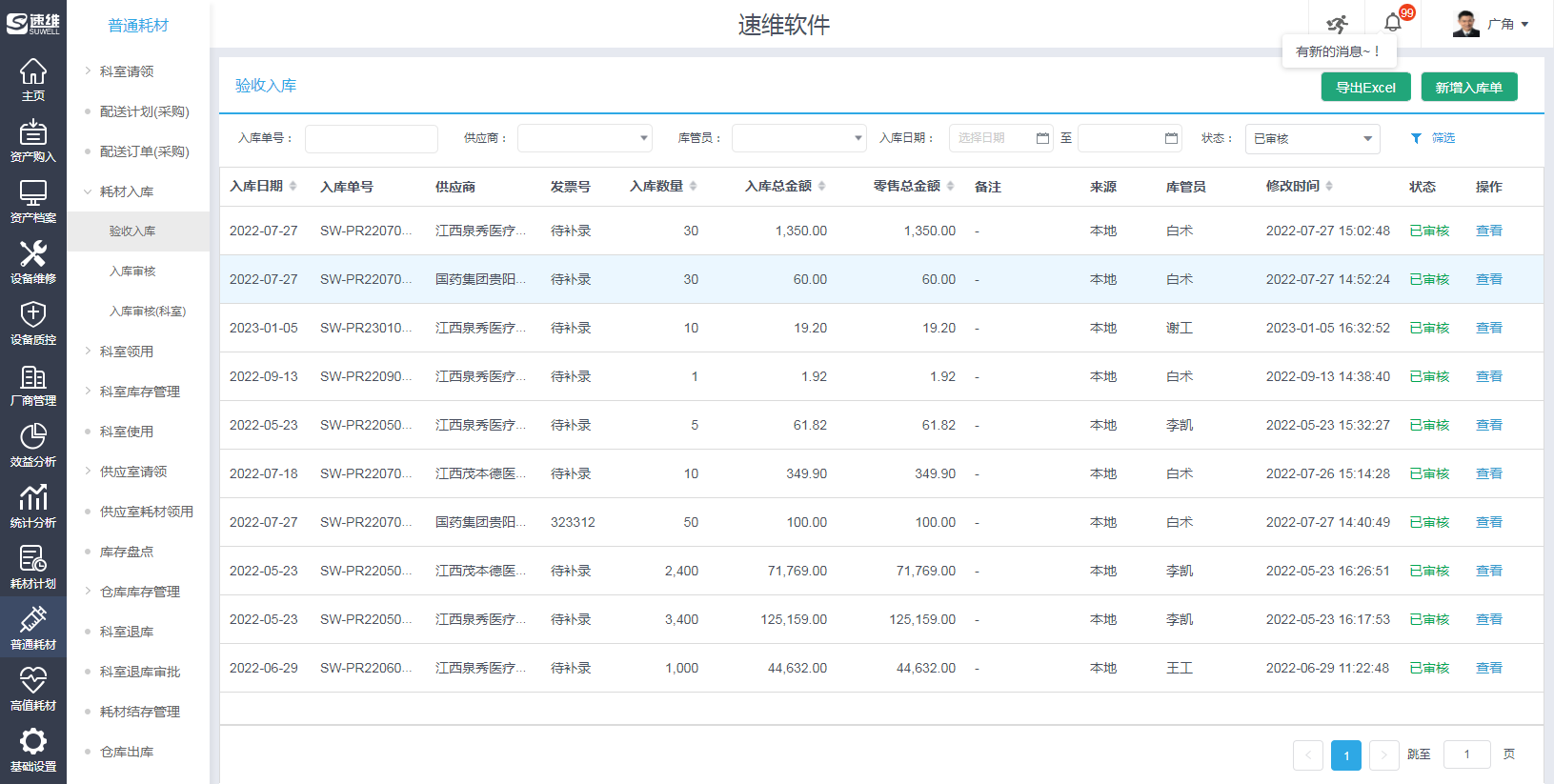Screen dimensions: 1554x784
Task: Click the SUWELL logo
Action: point(33,24)
